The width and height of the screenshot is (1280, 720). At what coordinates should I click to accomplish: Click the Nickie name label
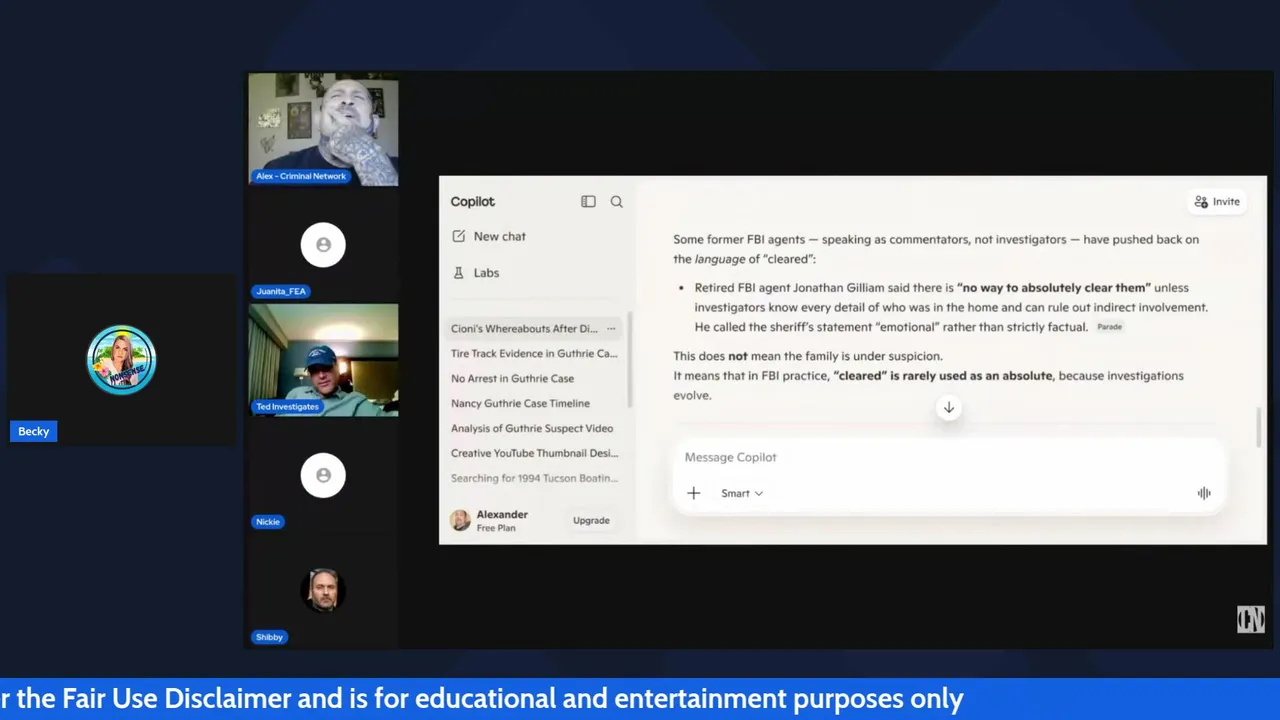[268, 522]
